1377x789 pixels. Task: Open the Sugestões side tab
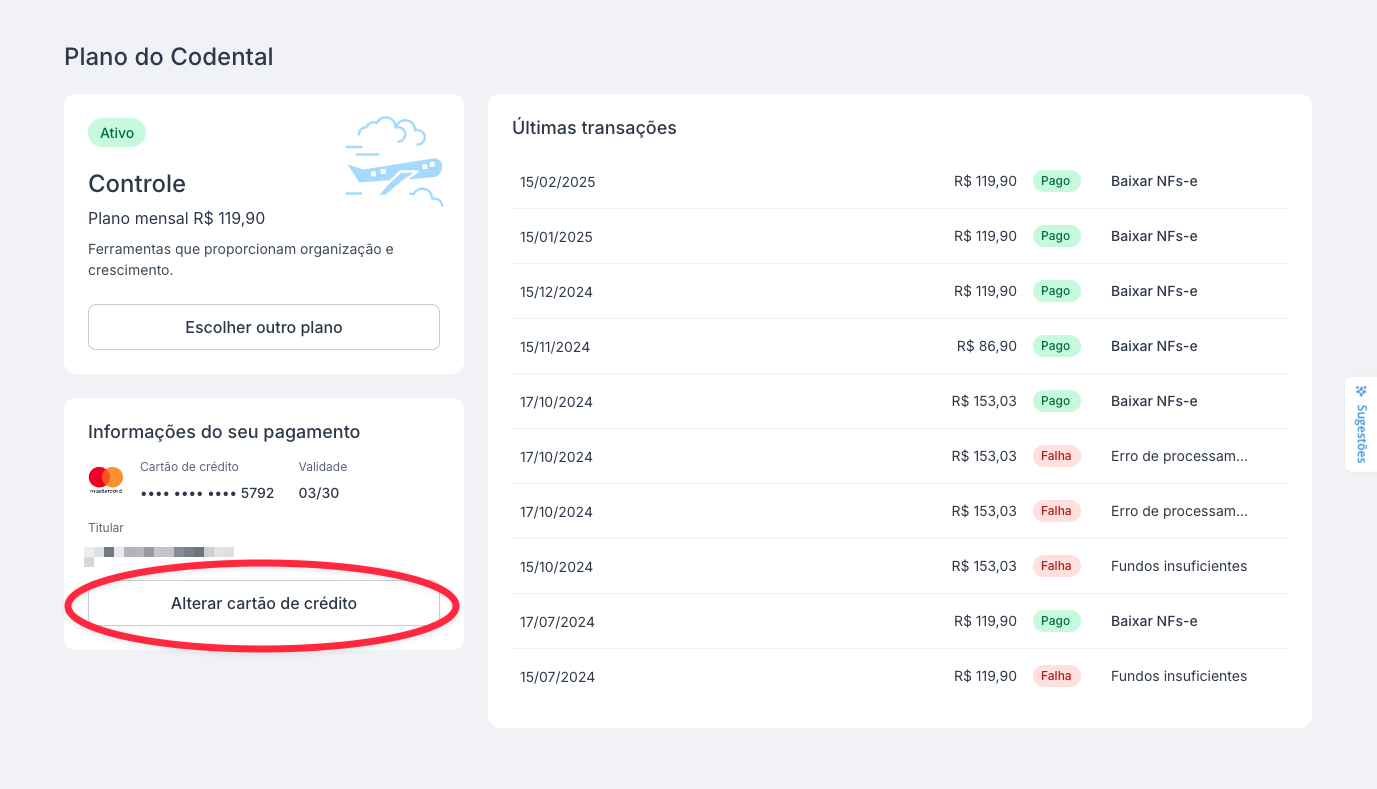point(1361,423)
